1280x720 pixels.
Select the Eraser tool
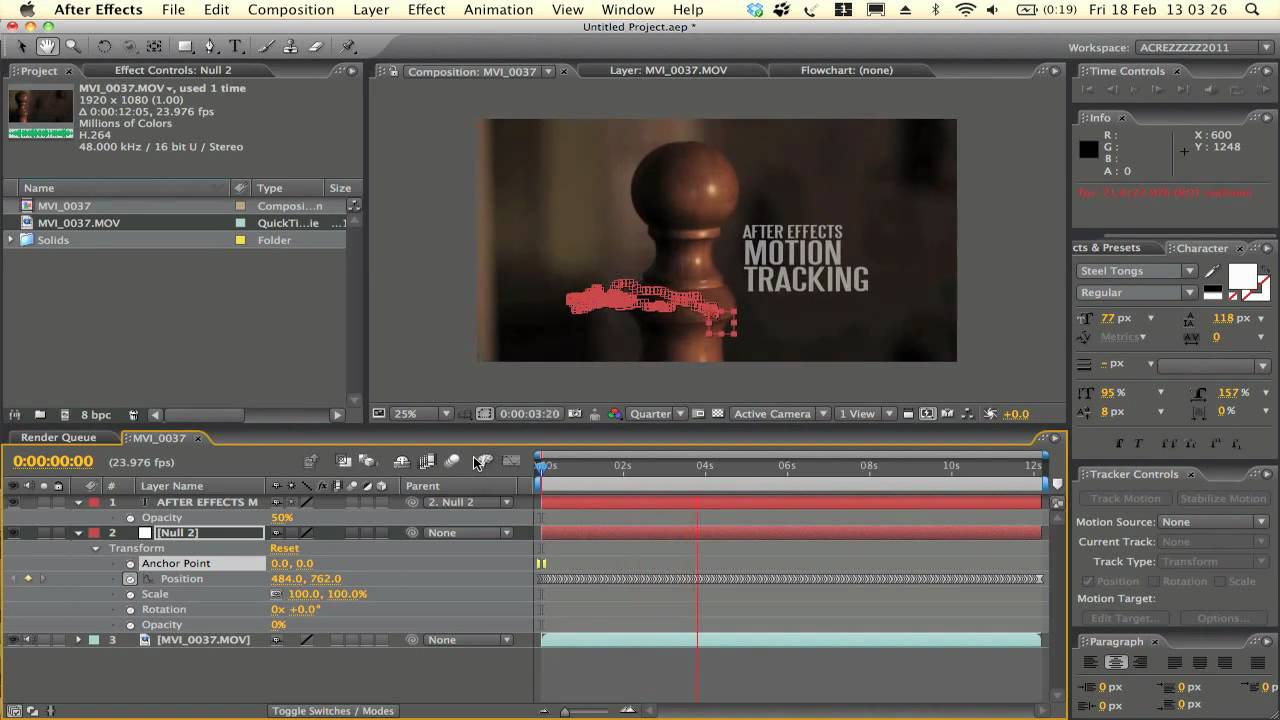pos(316,47)
